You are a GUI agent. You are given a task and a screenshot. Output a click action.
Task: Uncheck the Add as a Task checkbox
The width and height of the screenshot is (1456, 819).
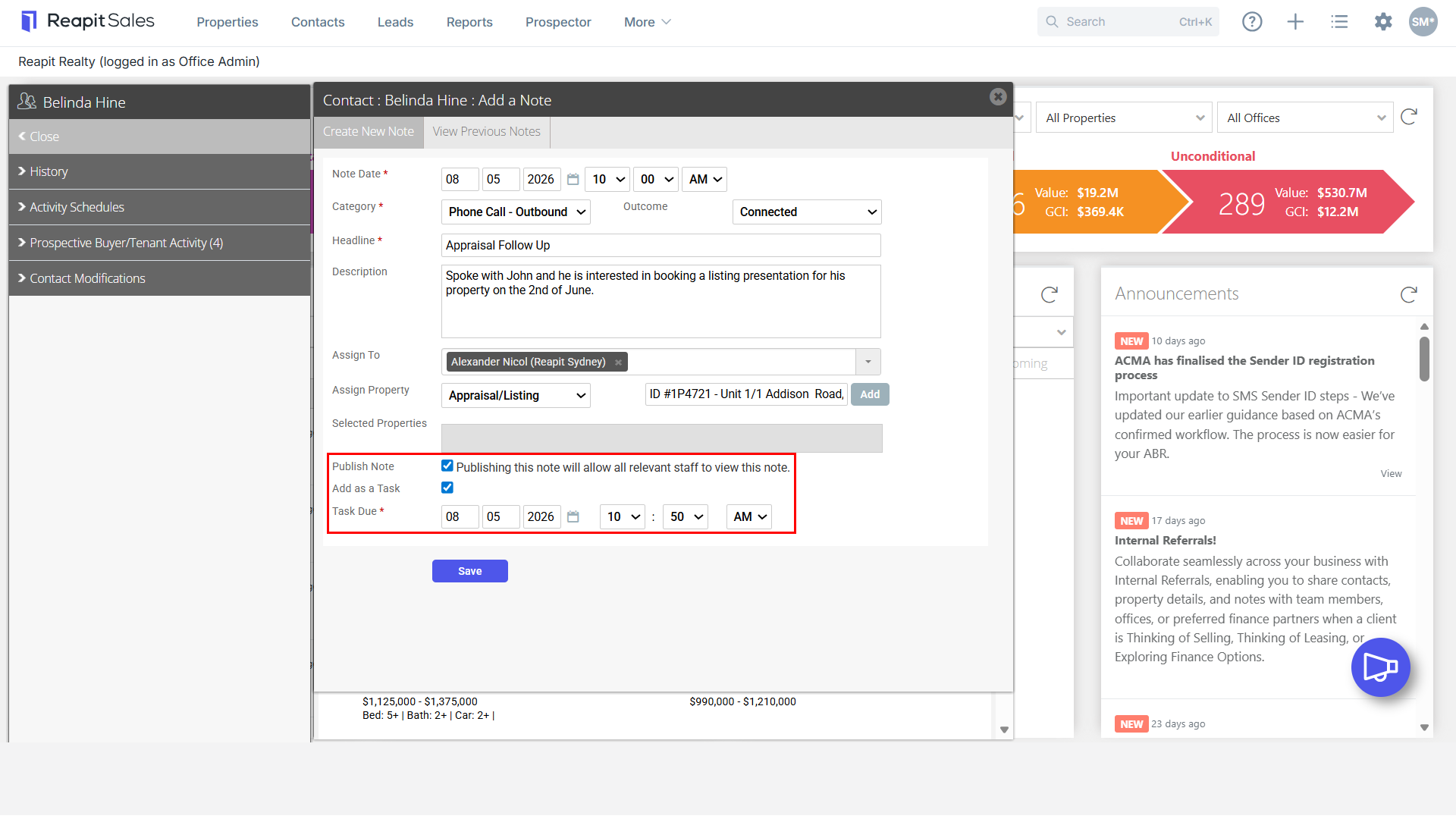(447, 488)
